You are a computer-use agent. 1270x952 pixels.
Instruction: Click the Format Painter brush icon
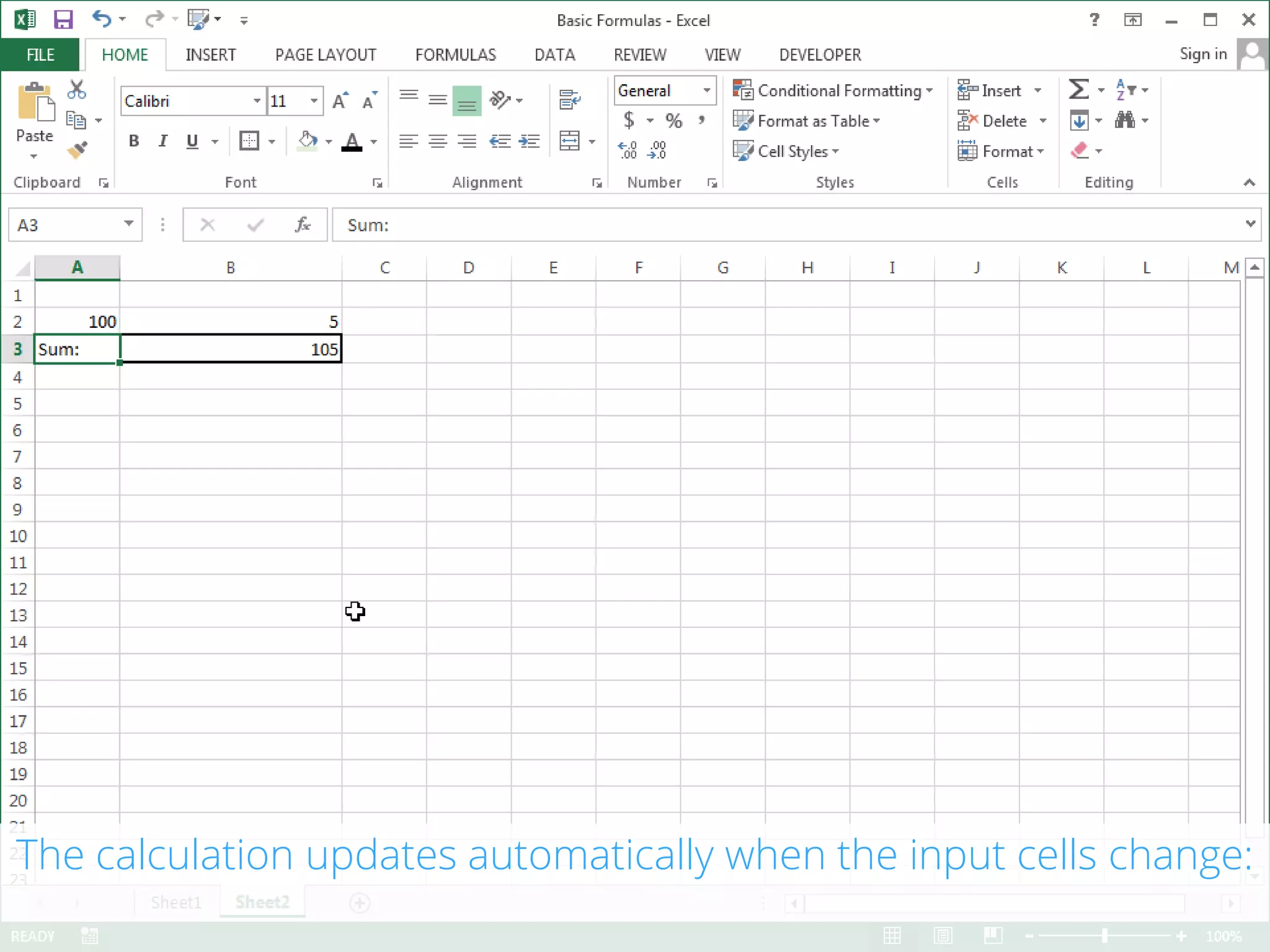coord(78,149)
